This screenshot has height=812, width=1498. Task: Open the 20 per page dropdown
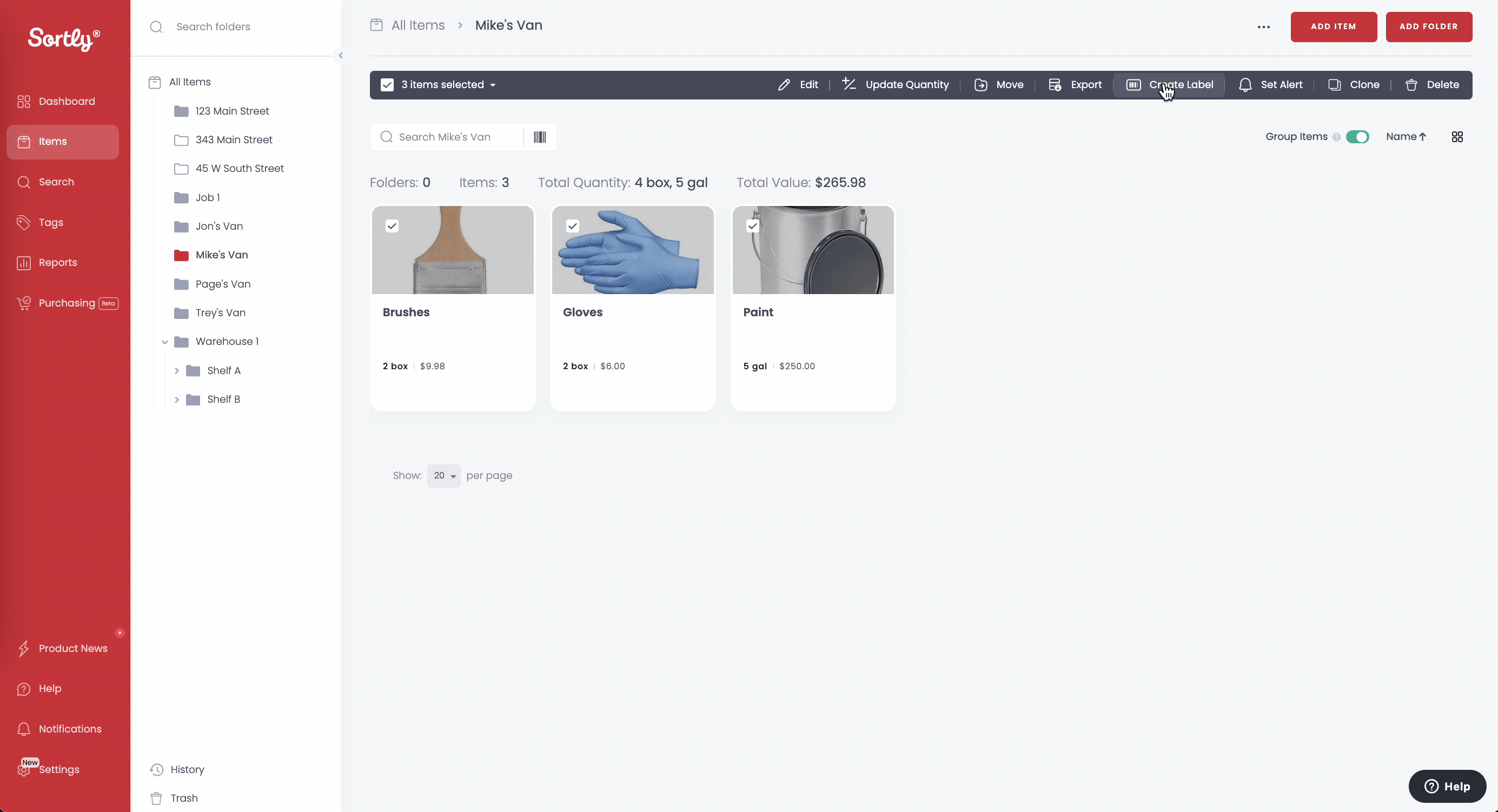(x=443, y=475)
